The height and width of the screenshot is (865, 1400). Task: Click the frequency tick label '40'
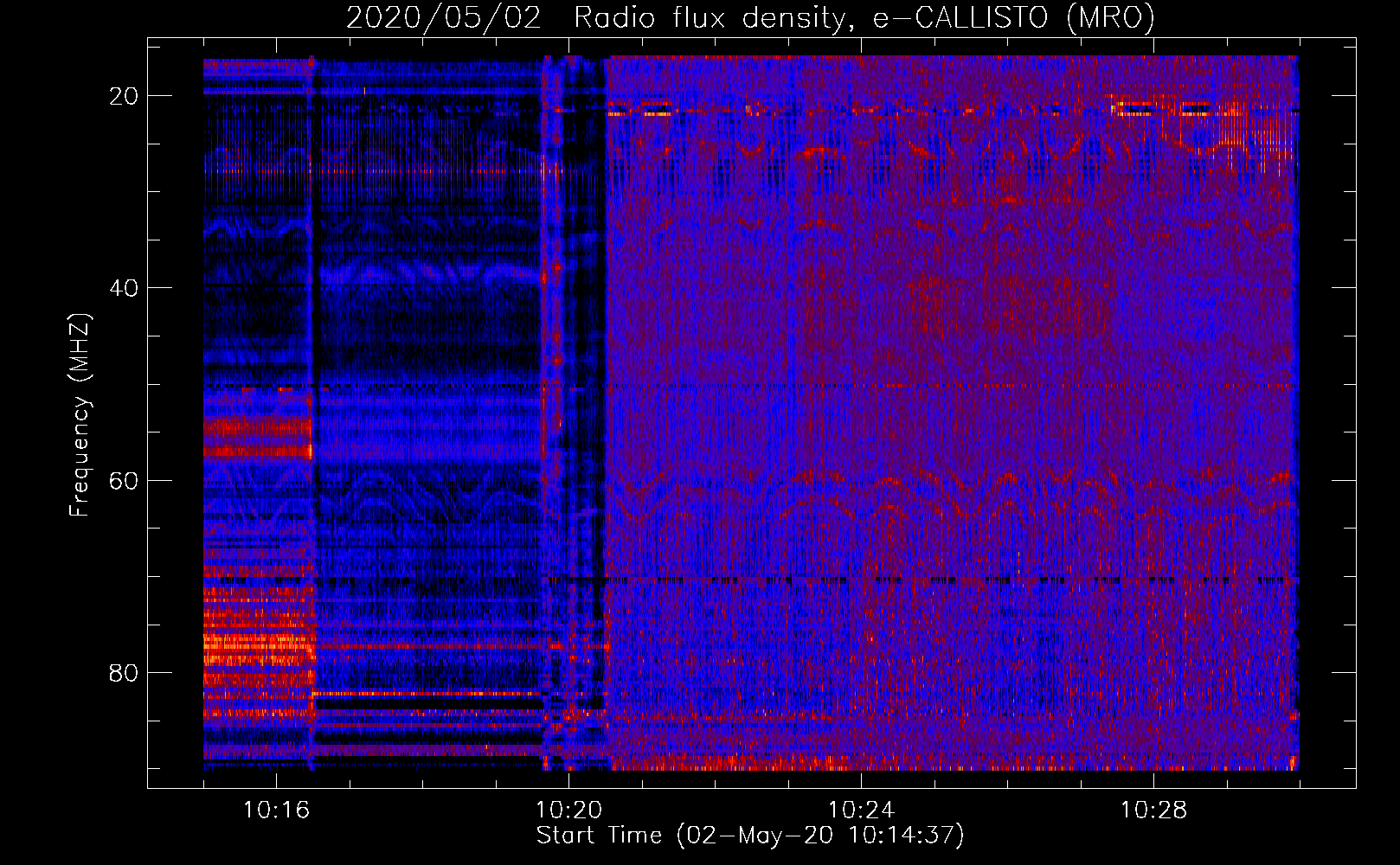[x=124, y=288]
